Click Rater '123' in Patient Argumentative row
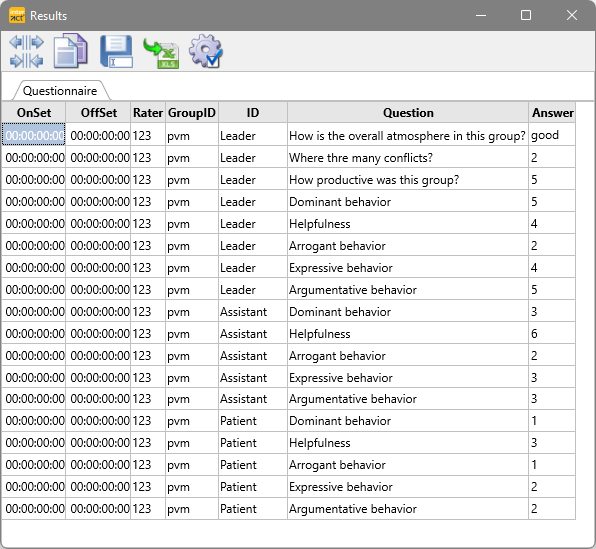Screen dimensions: 596x549 [x=148, y=509]
